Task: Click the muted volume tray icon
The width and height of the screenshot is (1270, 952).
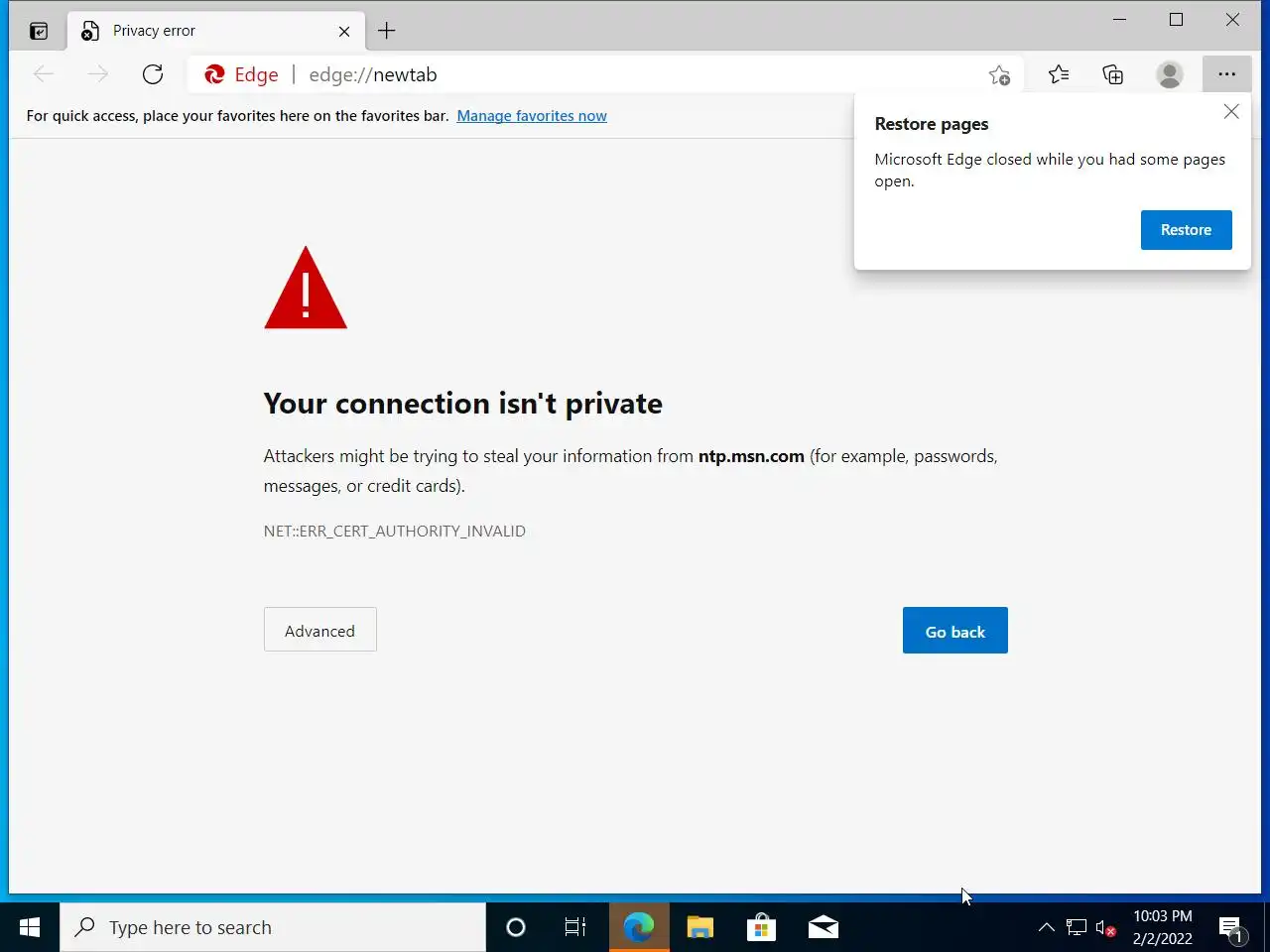Action: 1105,928
